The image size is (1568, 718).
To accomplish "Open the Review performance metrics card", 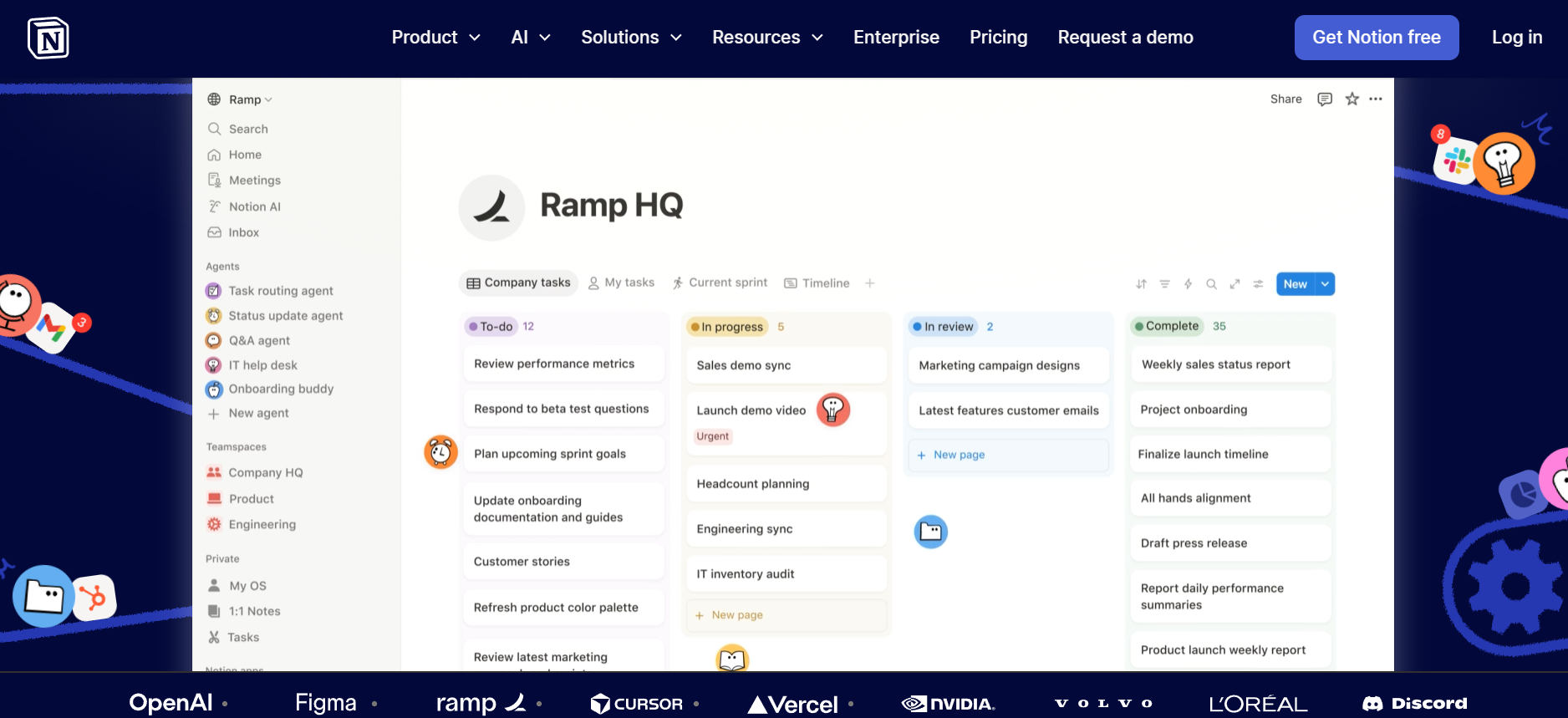I will point(563,364).
